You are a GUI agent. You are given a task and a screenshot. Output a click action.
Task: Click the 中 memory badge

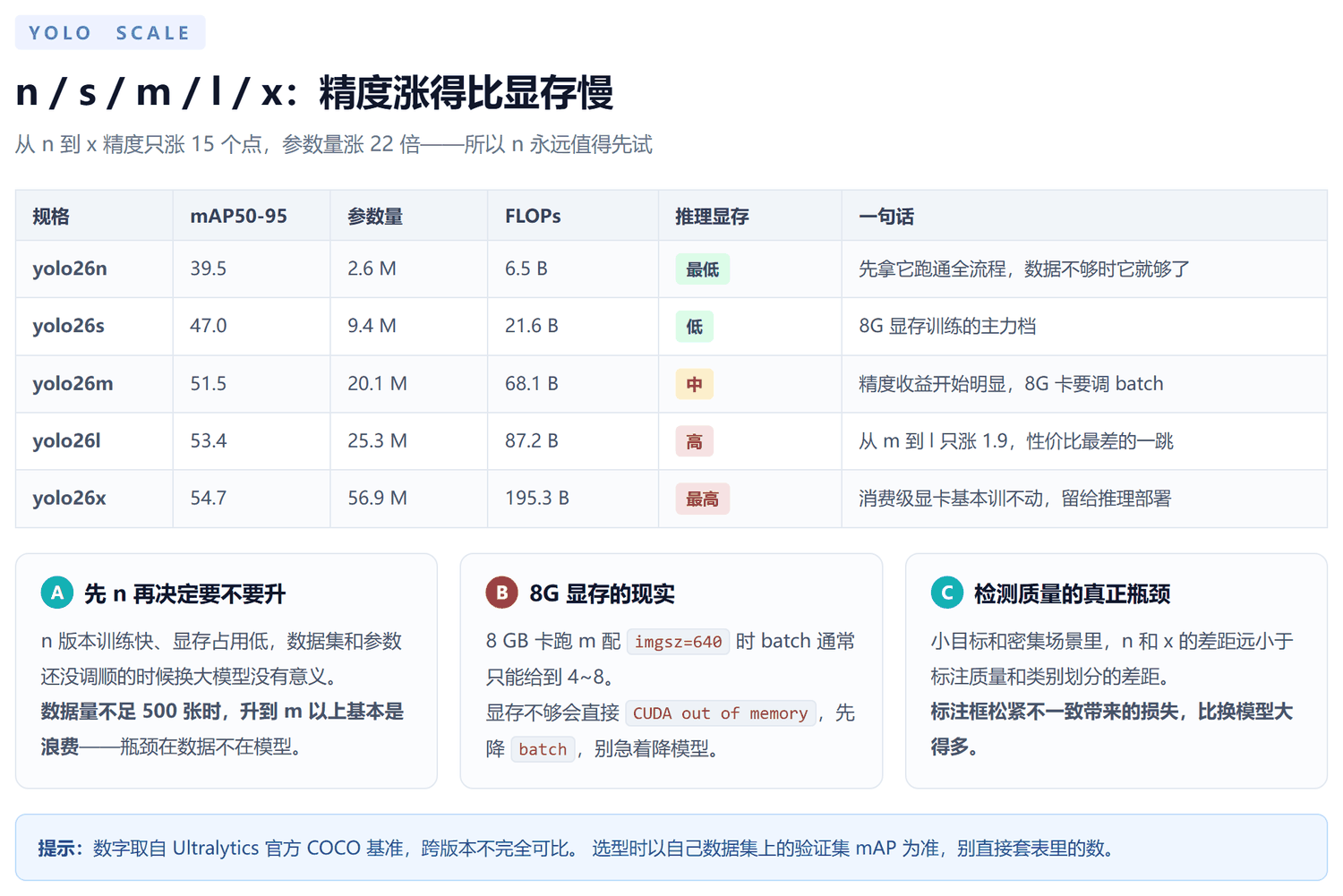pyautogui.click(x=694, y=384)
